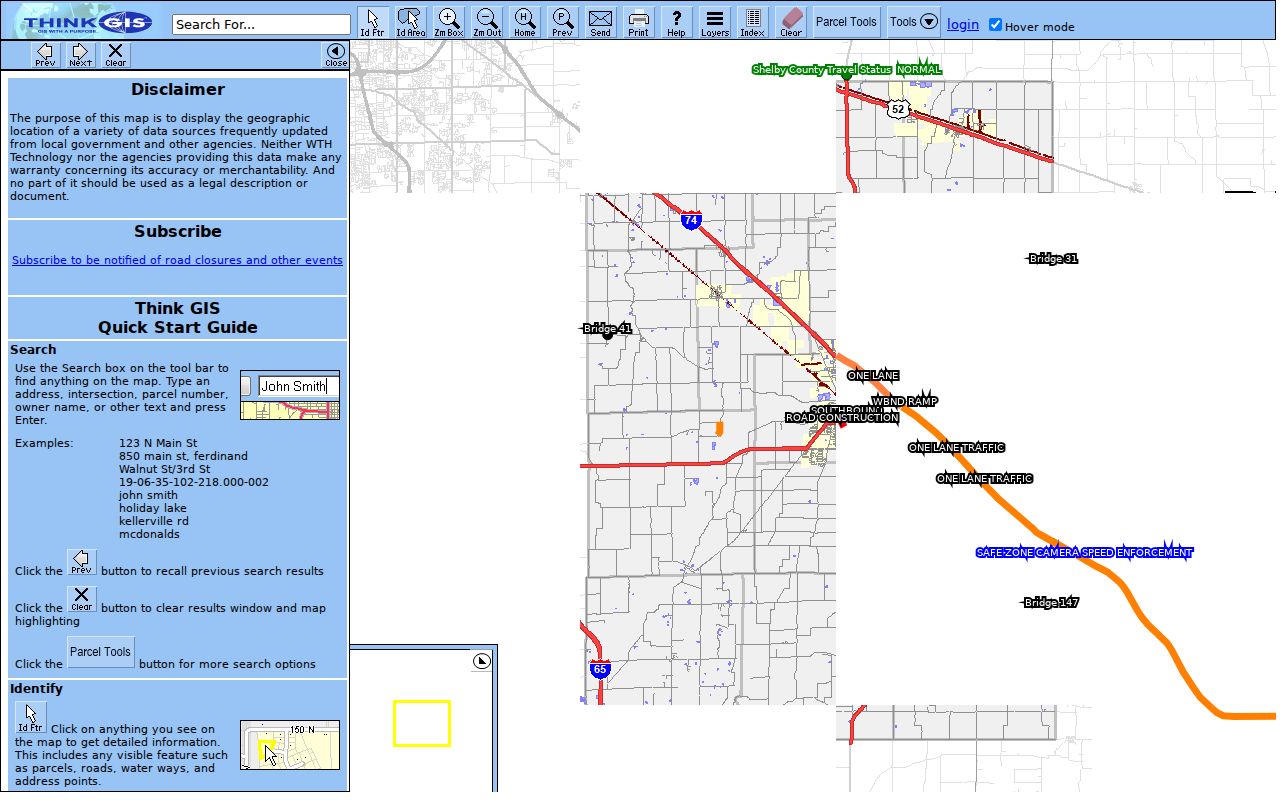
Task: Click the Bridge 31 map label
Action: tap(1053, 259)
